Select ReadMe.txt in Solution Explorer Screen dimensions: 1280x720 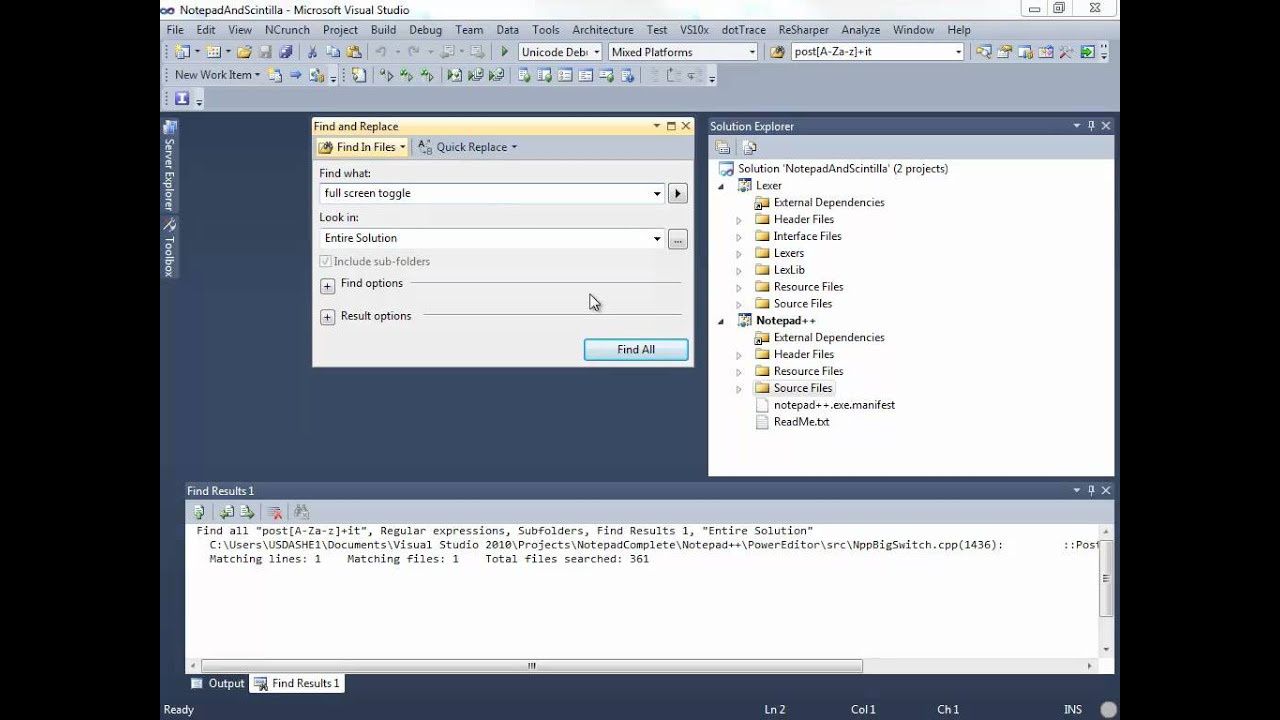pyautogui.click(x=801, y=422)
